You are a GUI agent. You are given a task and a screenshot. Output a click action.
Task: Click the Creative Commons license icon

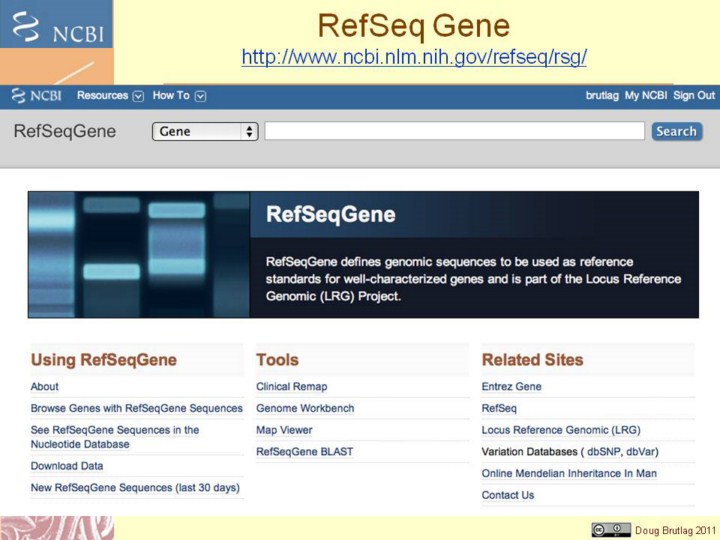[x=610, y=529]
